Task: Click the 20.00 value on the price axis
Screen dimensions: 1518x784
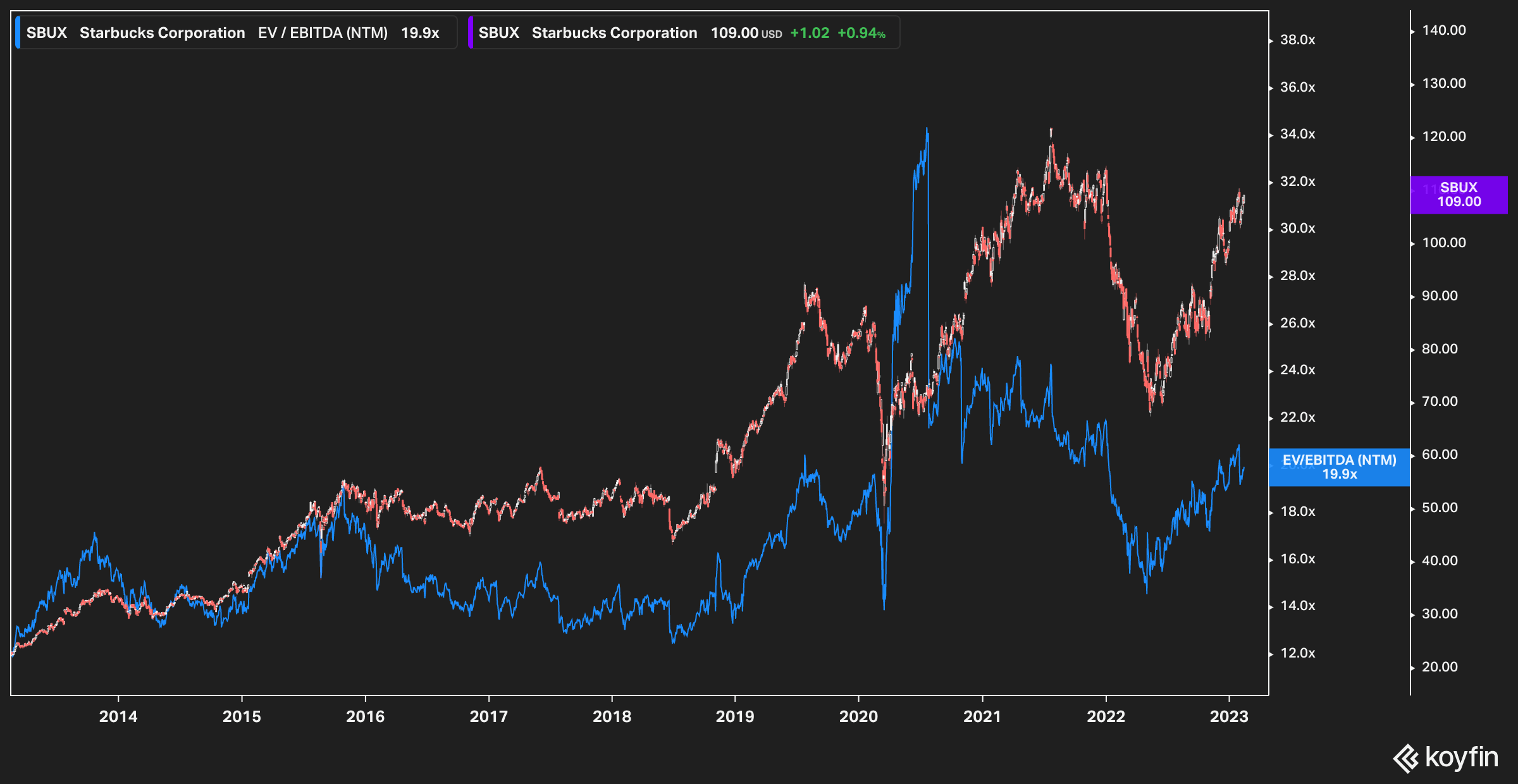Action: point(1440,667)
